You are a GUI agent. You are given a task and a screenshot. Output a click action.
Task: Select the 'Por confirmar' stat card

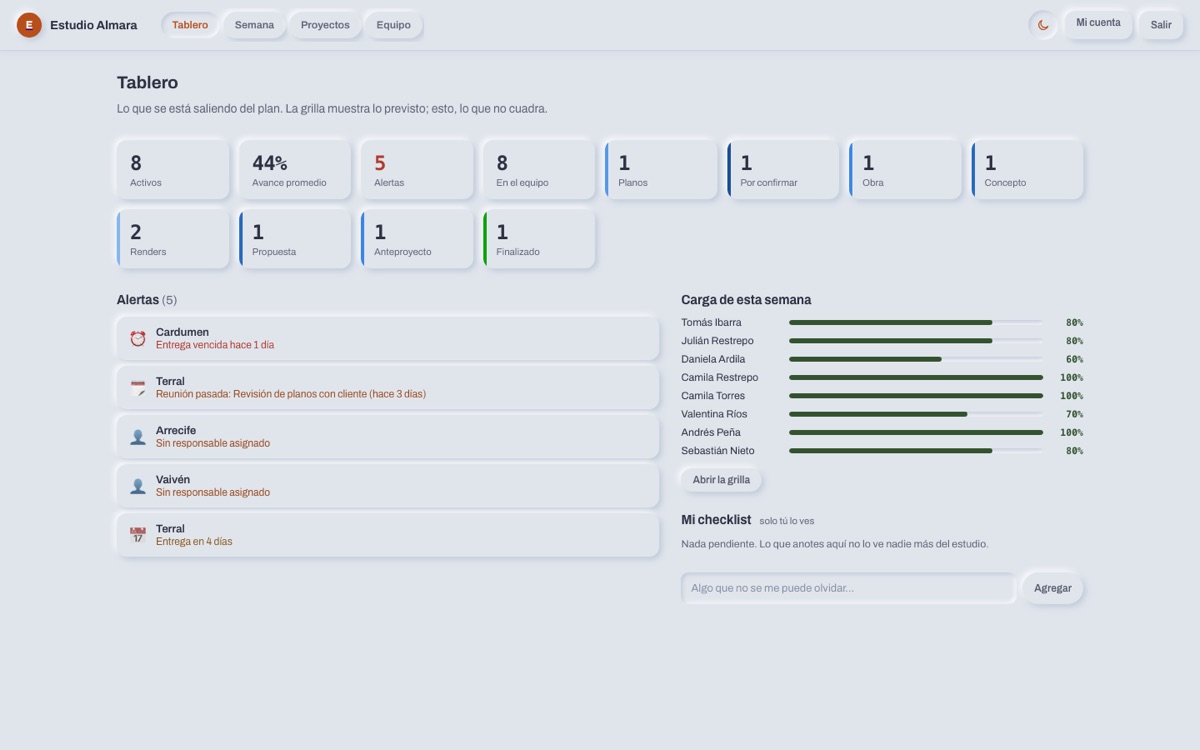(x=783, y=170)
